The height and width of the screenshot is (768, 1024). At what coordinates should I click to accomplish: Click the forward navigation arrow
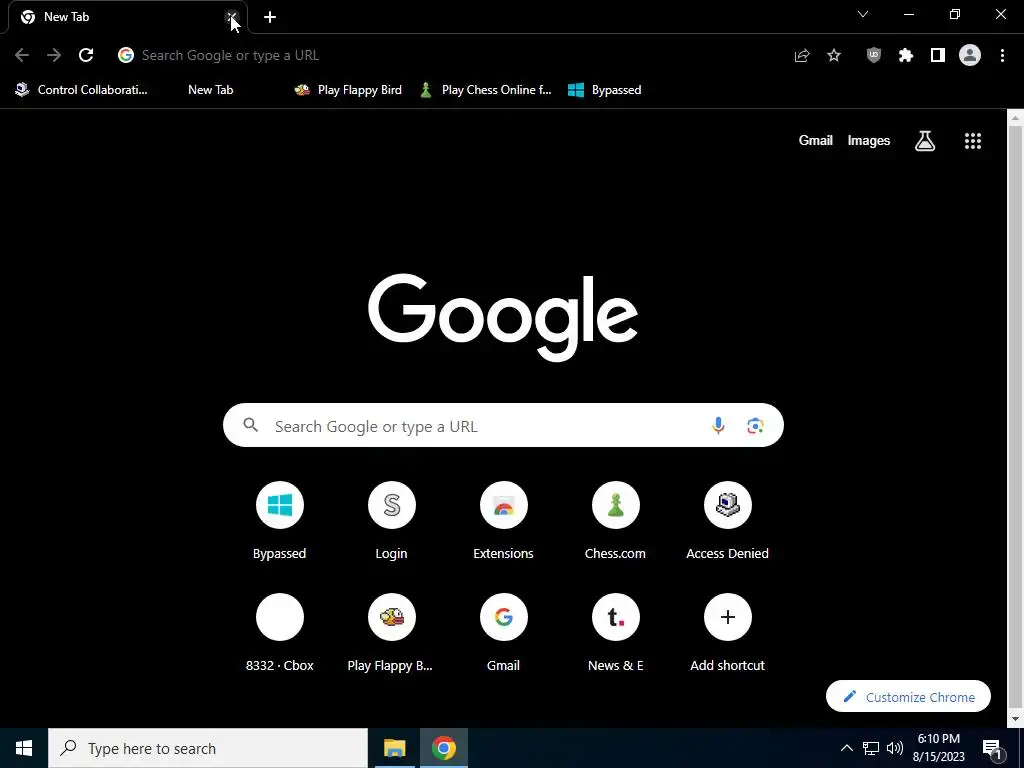pyautogui.click(x=54, y=56)
